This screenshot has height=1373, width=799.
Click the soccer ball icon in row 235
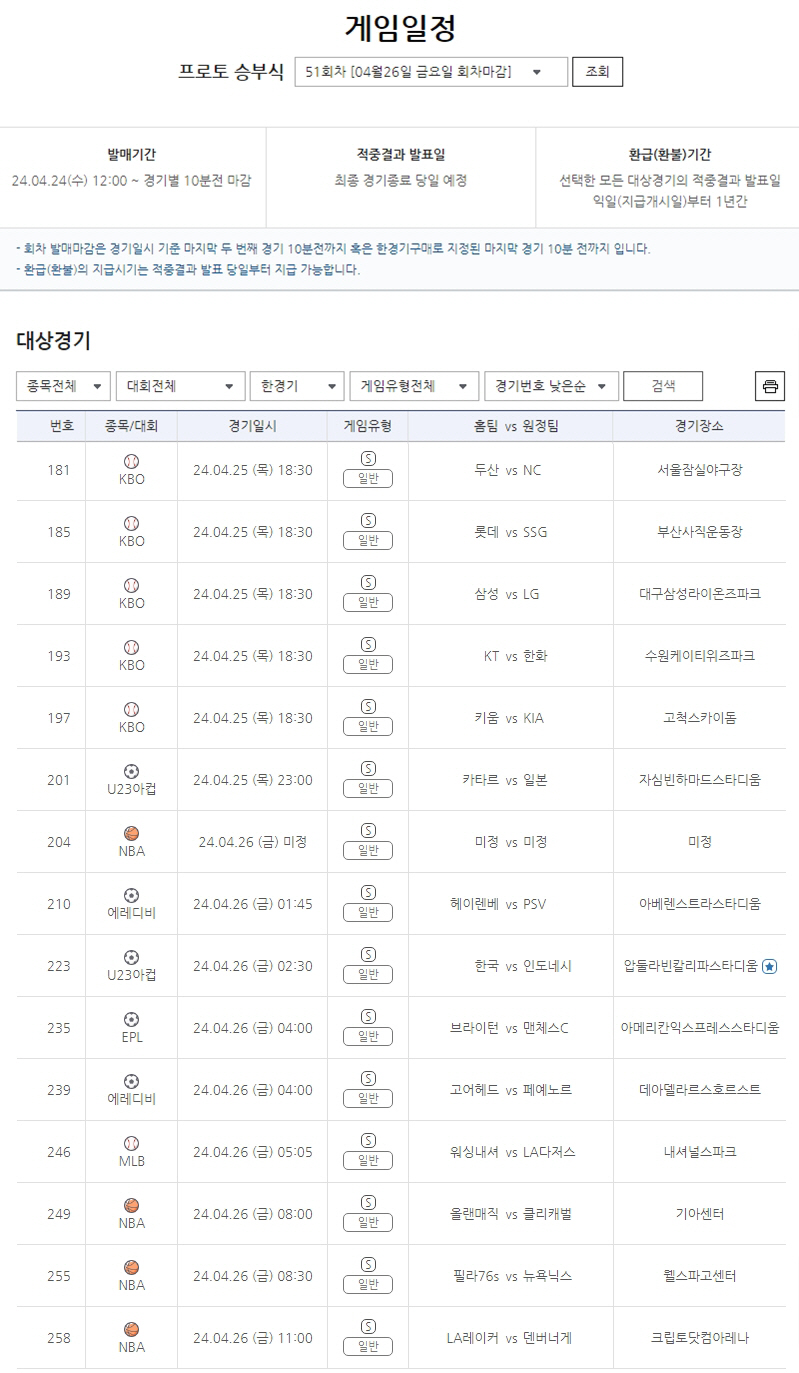coord(131,1019)
